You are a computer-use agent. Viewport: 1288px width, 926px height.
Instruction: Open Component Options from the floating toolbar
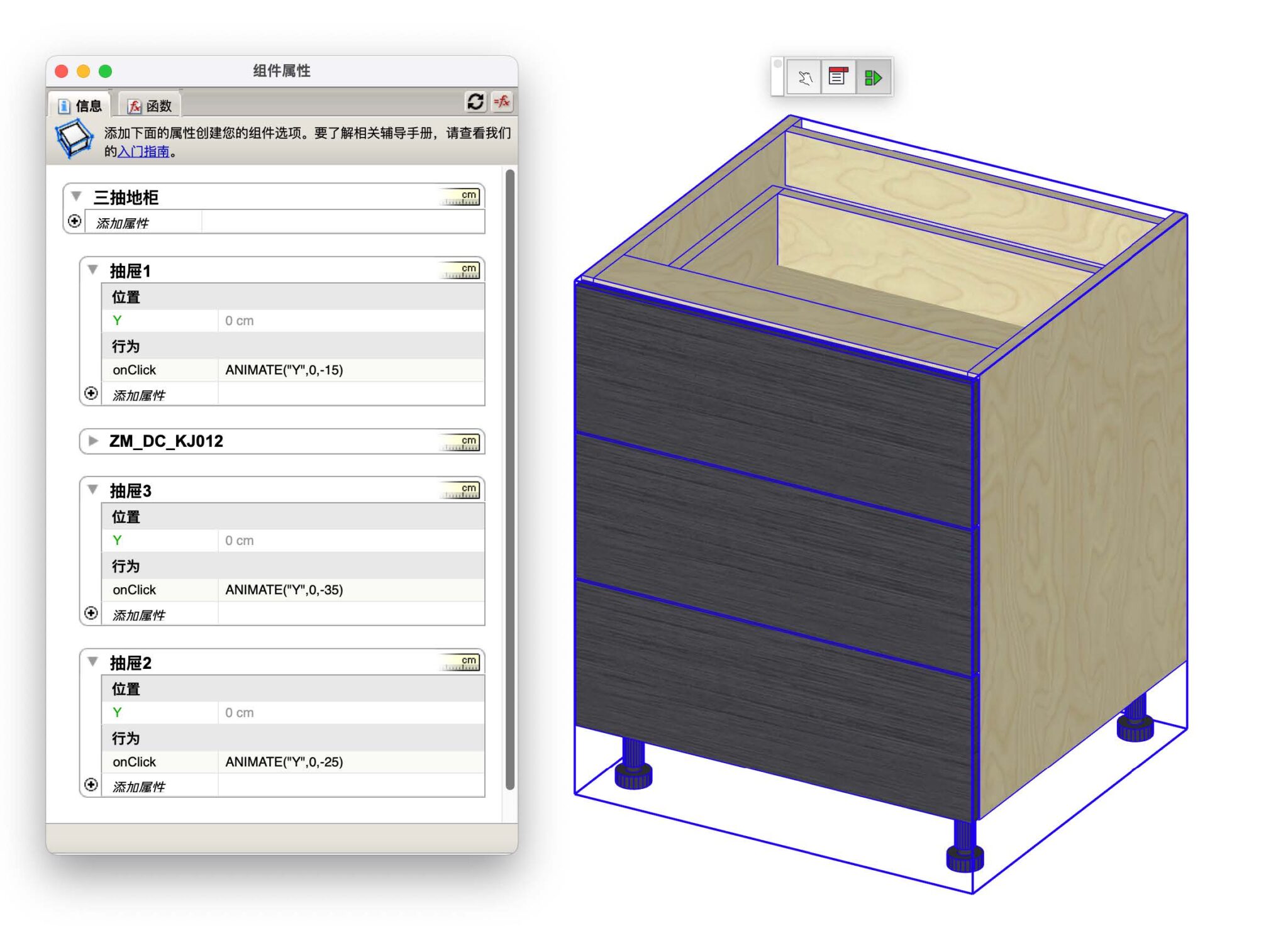[x=838, y=78]
